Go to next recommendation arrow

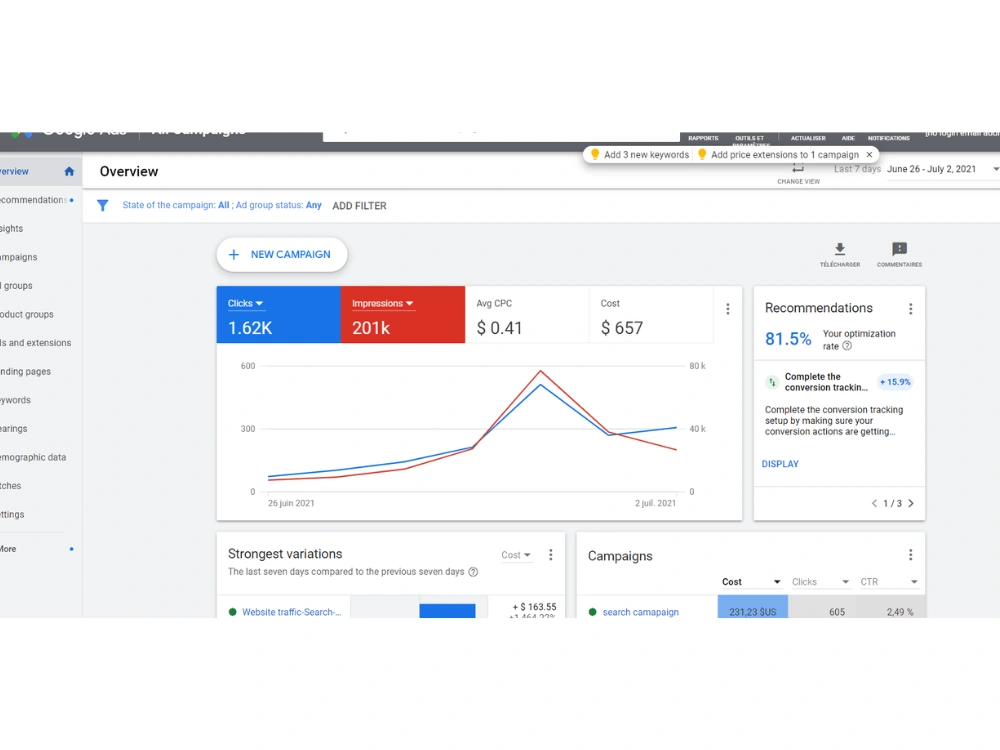pos(911,503)
